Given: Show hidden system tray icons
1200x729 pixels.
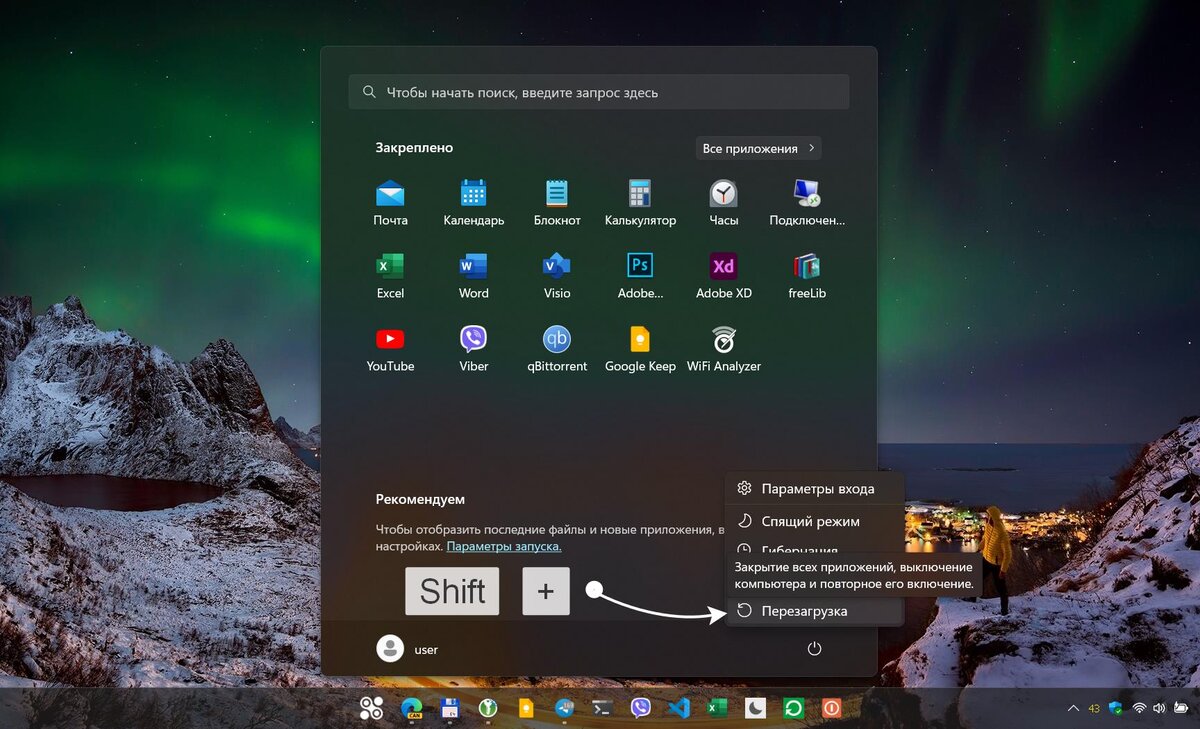Looking at the screenshot, I should [1073, 708].
